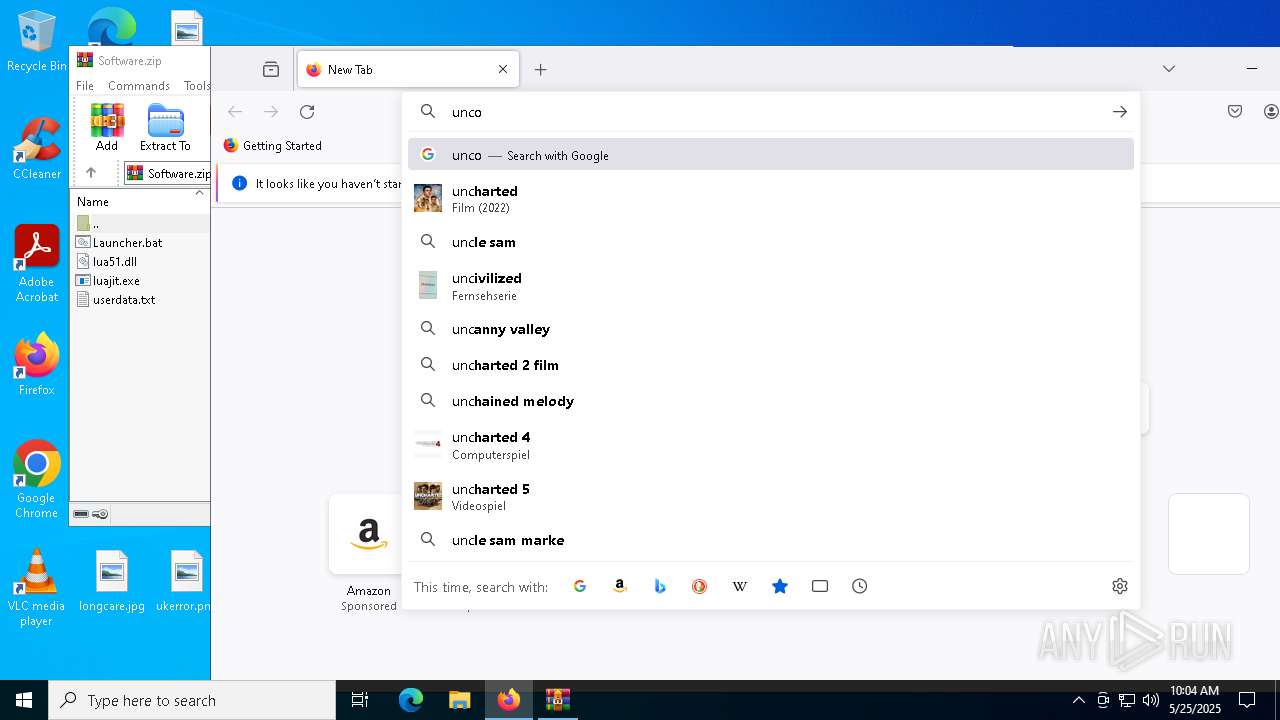Image resolution: width=1280 pixels, height=720 pixels.
Task: Open VLC media player desktop shortcut
Action: 37,588
